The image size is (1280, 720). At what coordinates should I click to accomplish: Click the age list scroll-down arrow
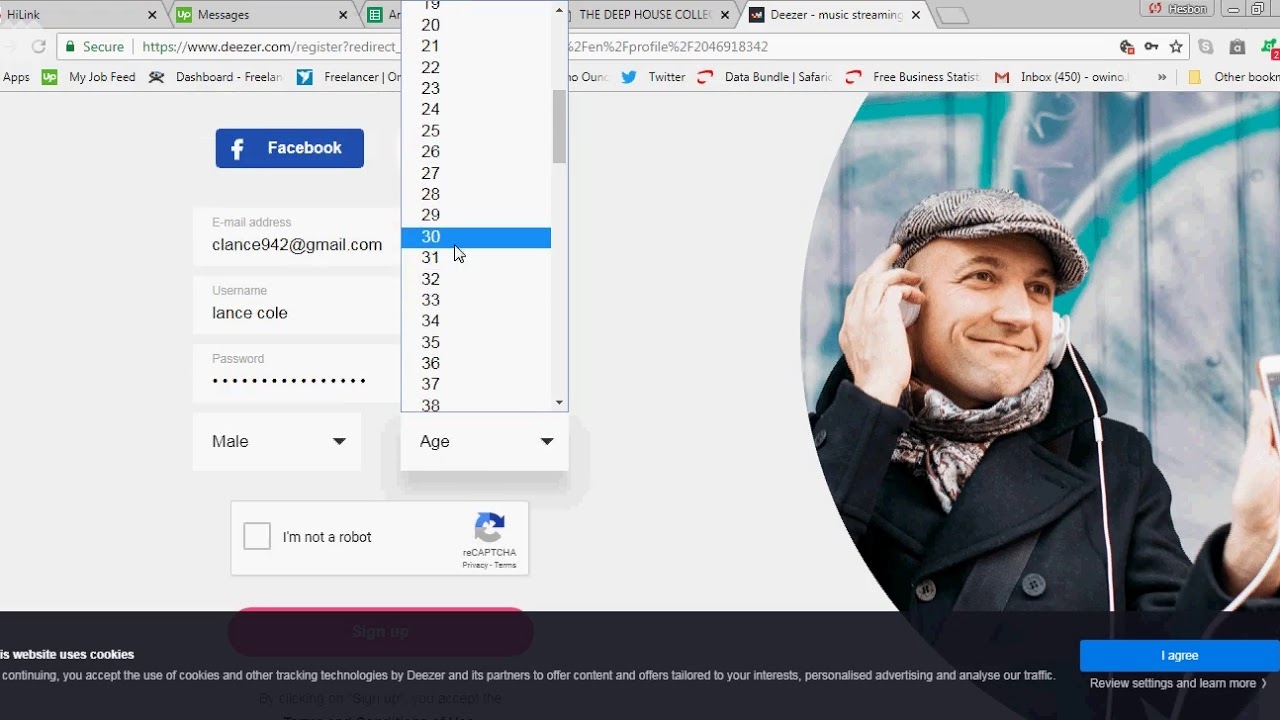tap(559, 403)
